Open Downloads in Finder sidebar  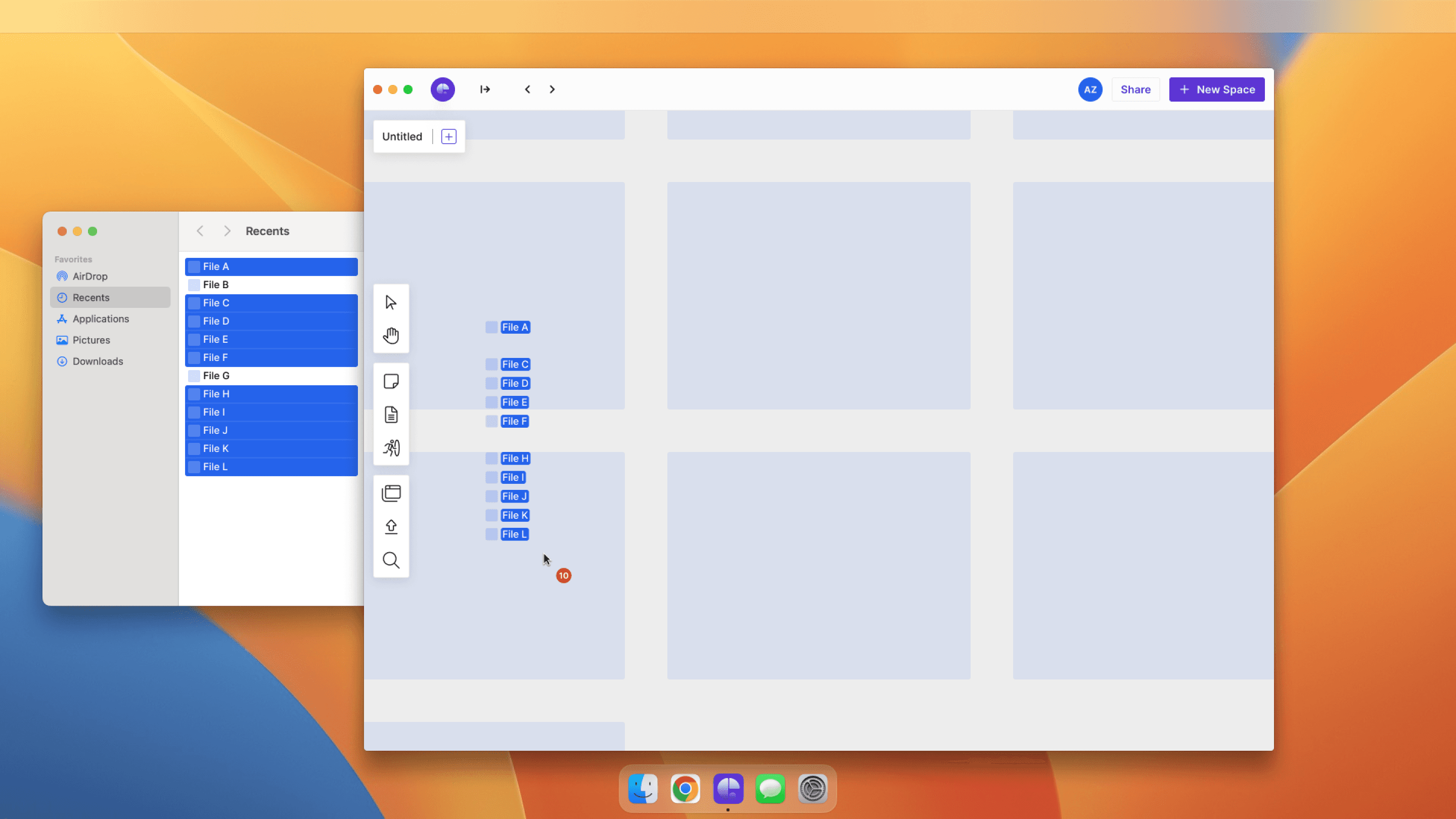coord(97,361)
